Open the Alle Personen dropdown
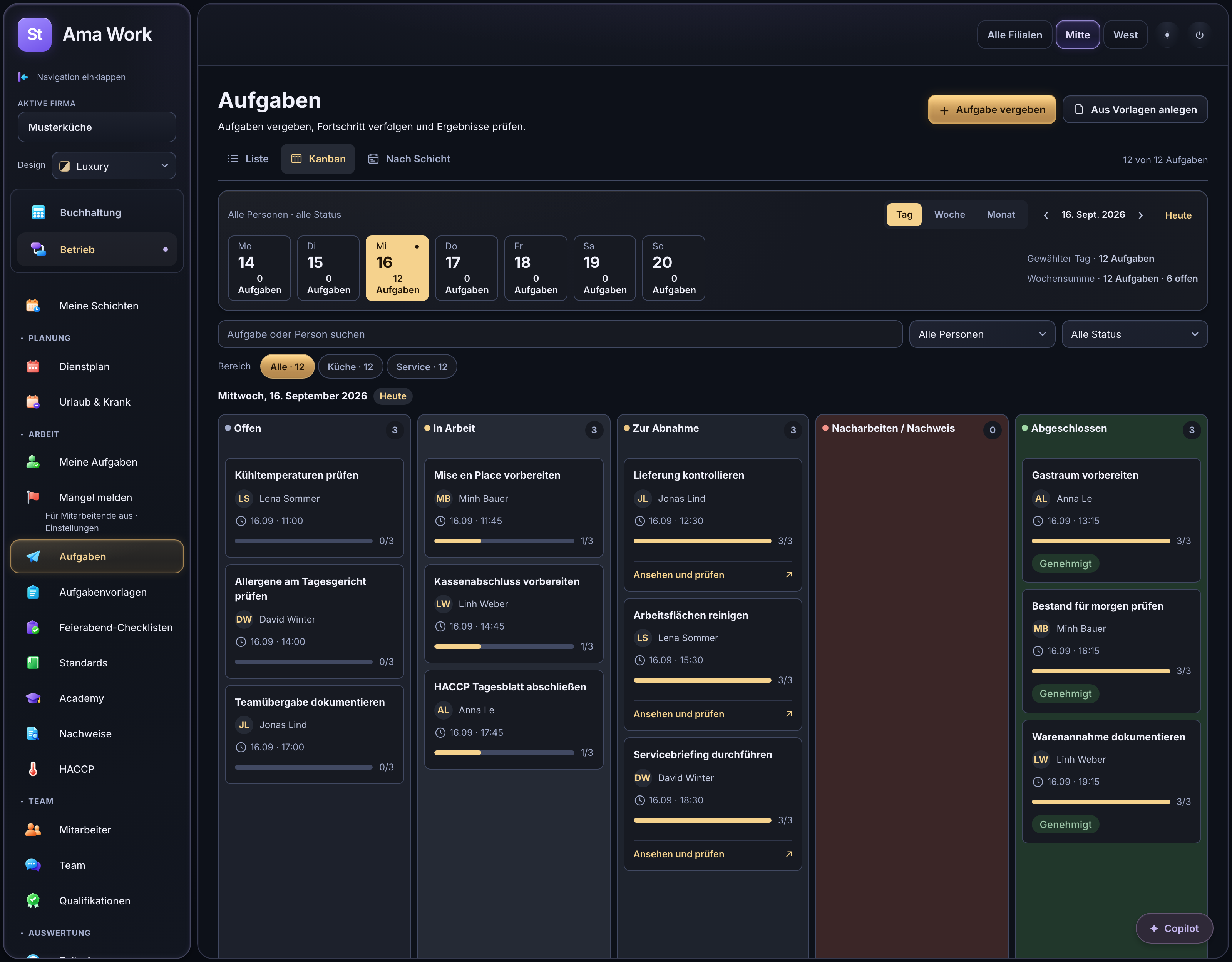The image size is (1232, 962). coord(981,334)
